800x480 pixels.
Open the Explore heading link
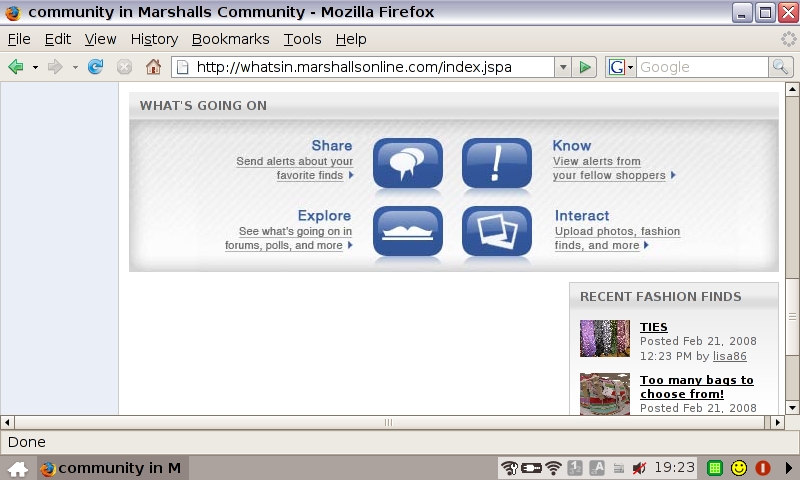click(324, 215)
